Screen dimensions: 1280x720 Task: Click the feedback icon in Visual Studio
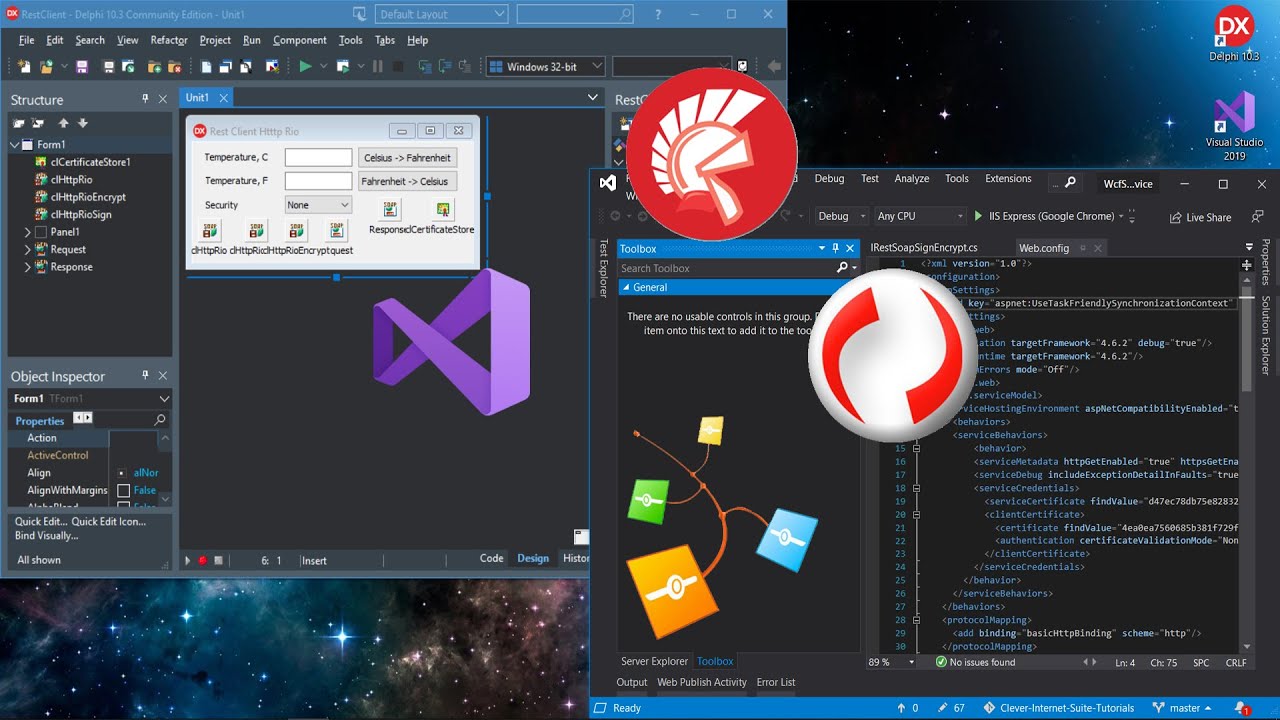(1258, 217)
